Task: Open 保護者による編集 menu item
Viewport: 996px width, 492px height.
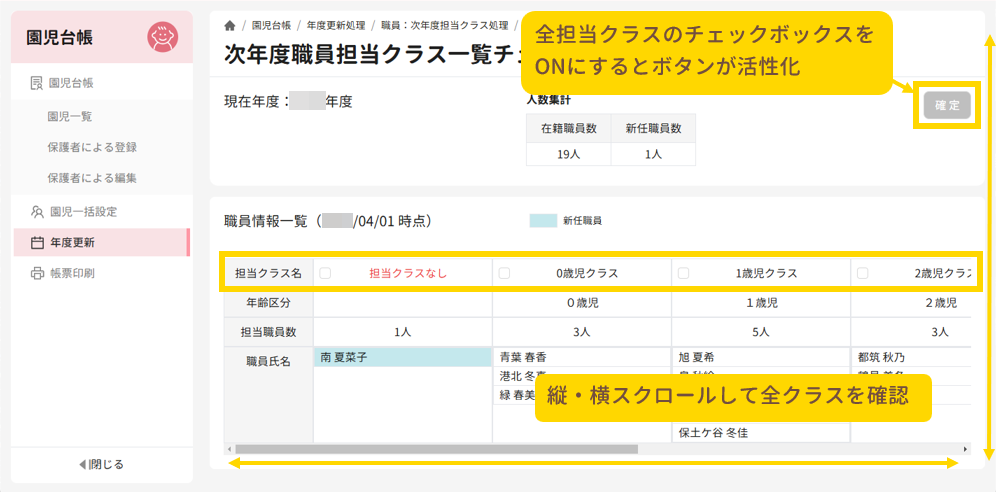Action: [x=92, y=178]
